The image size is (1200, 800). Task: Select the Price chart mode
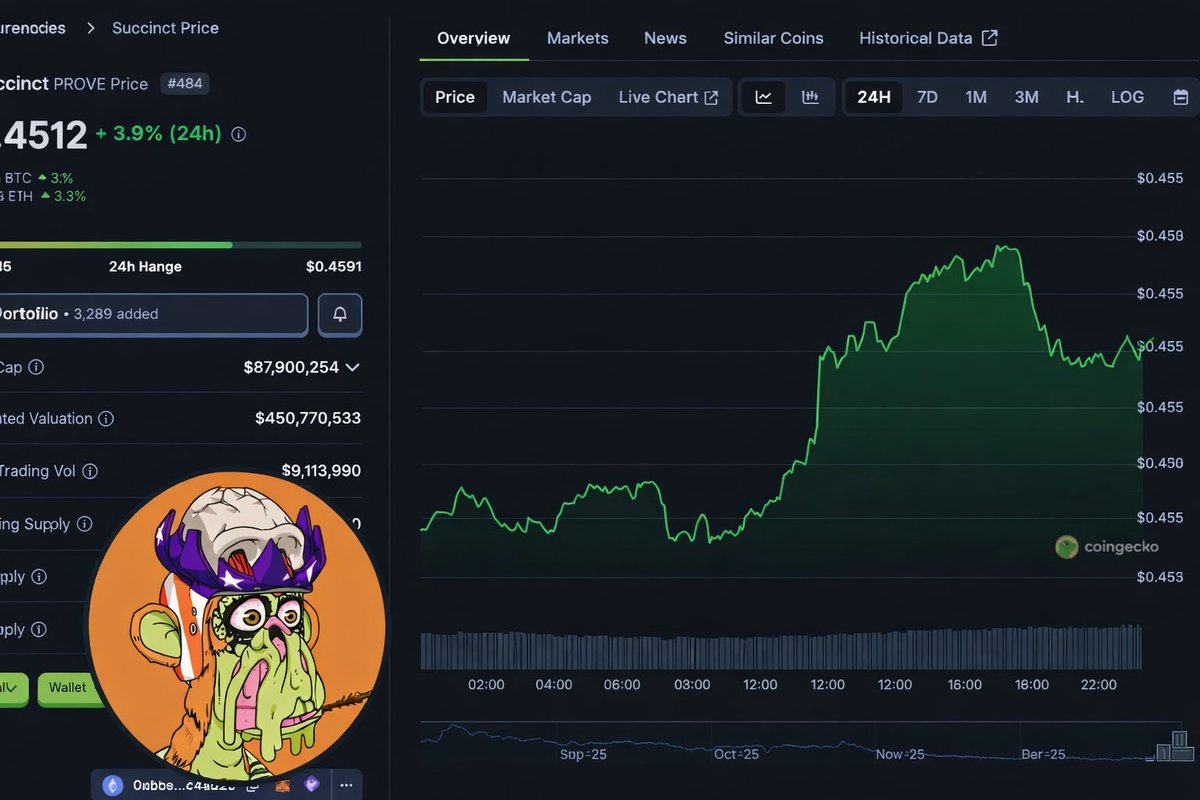[x=455, y=97]
